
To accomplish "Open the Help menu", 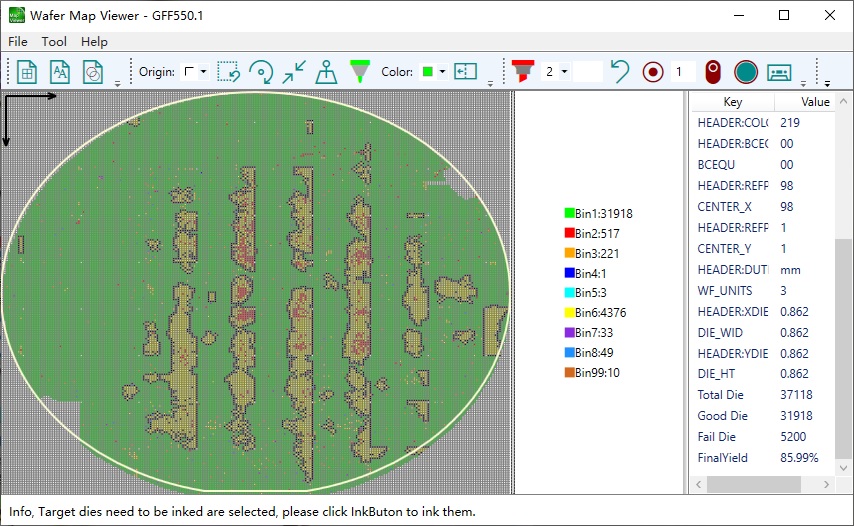I will click(94, 42).
